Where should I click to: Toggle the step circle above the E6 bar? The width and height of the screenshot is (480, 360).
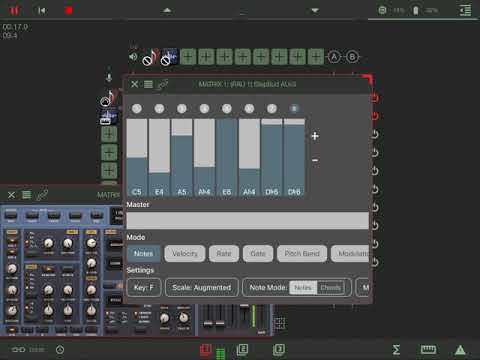pos(227,109)
